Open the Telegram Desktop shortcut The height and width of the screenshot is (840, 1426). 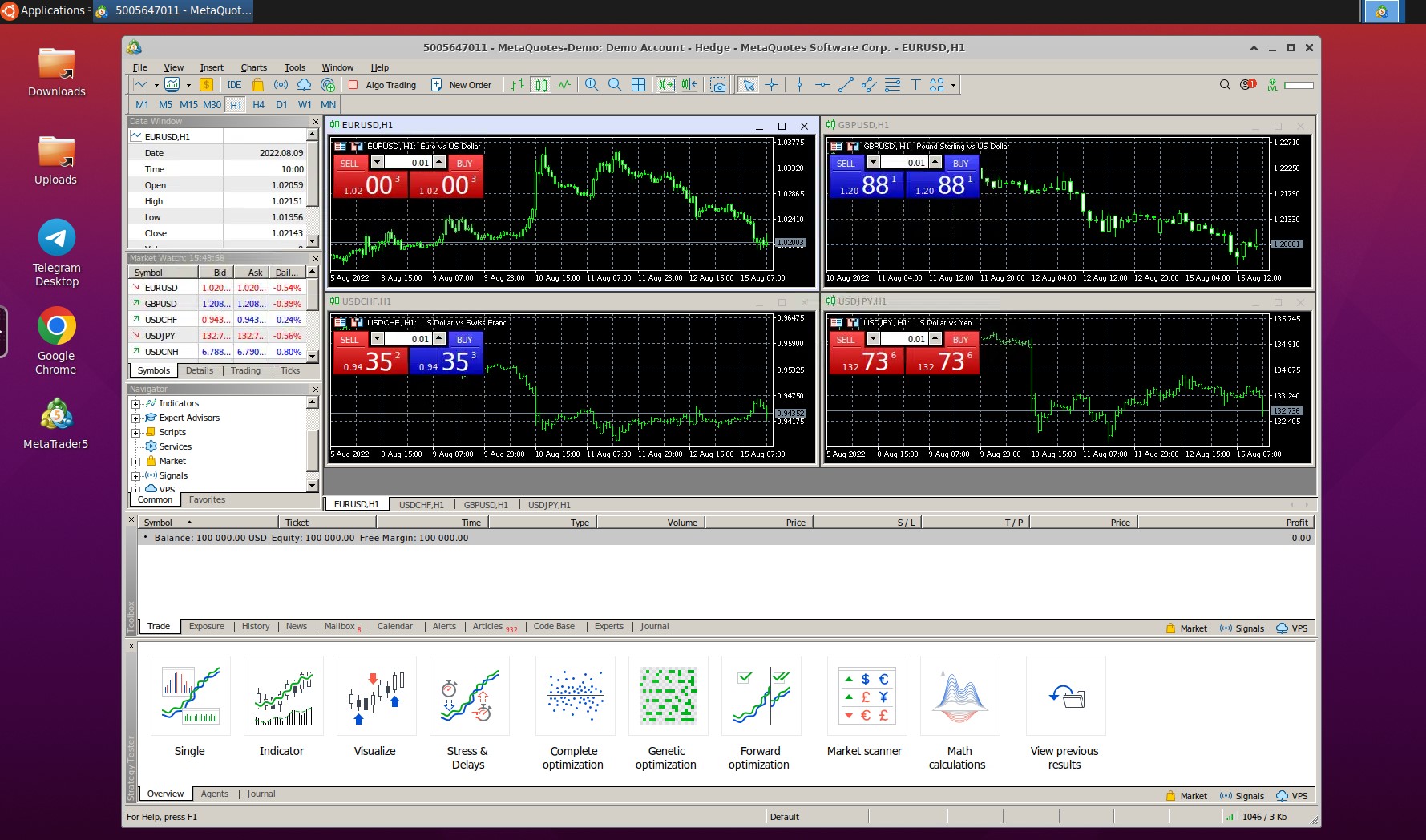point(56,252)
